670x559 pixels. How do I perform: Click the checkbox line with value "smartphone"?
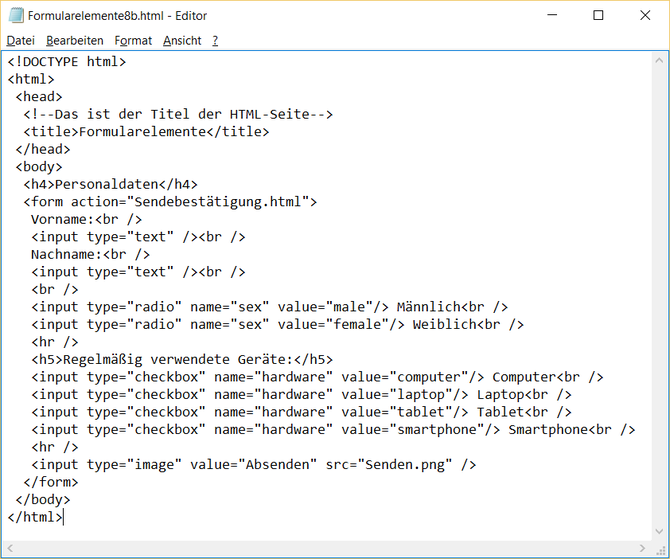(x=333, y=430)
